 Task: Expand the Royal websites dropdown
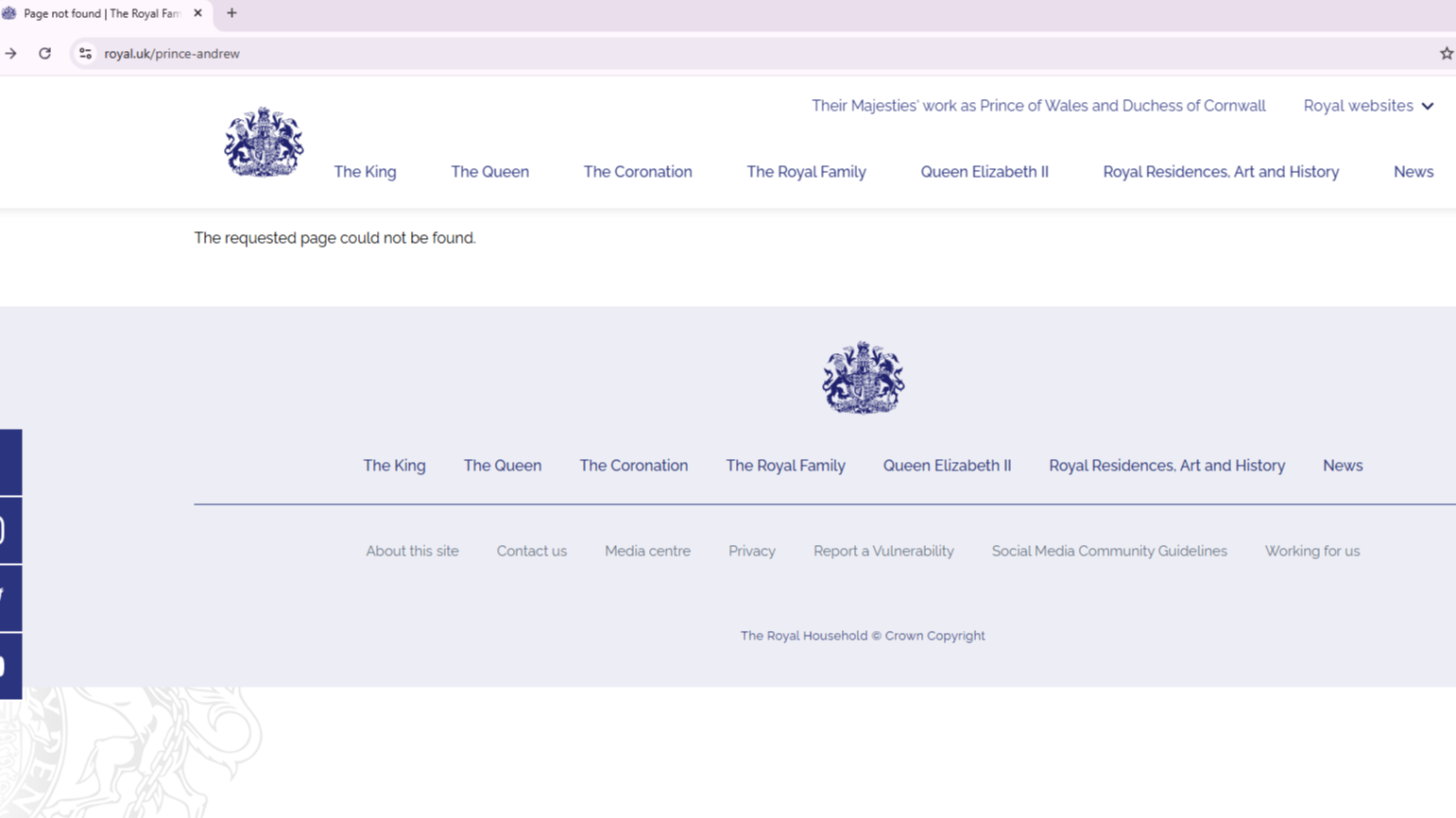pos(1368,106)
